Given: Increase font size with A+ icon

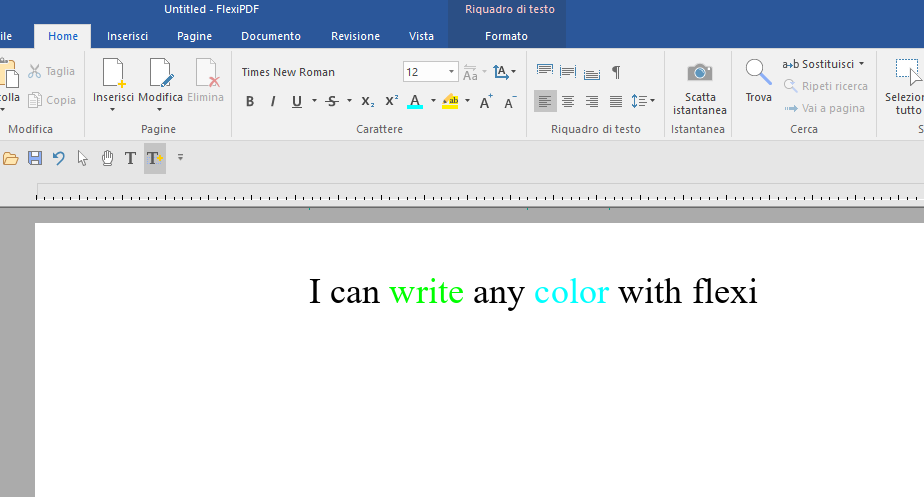Looking at the screenshot, I should pos(485,101).
